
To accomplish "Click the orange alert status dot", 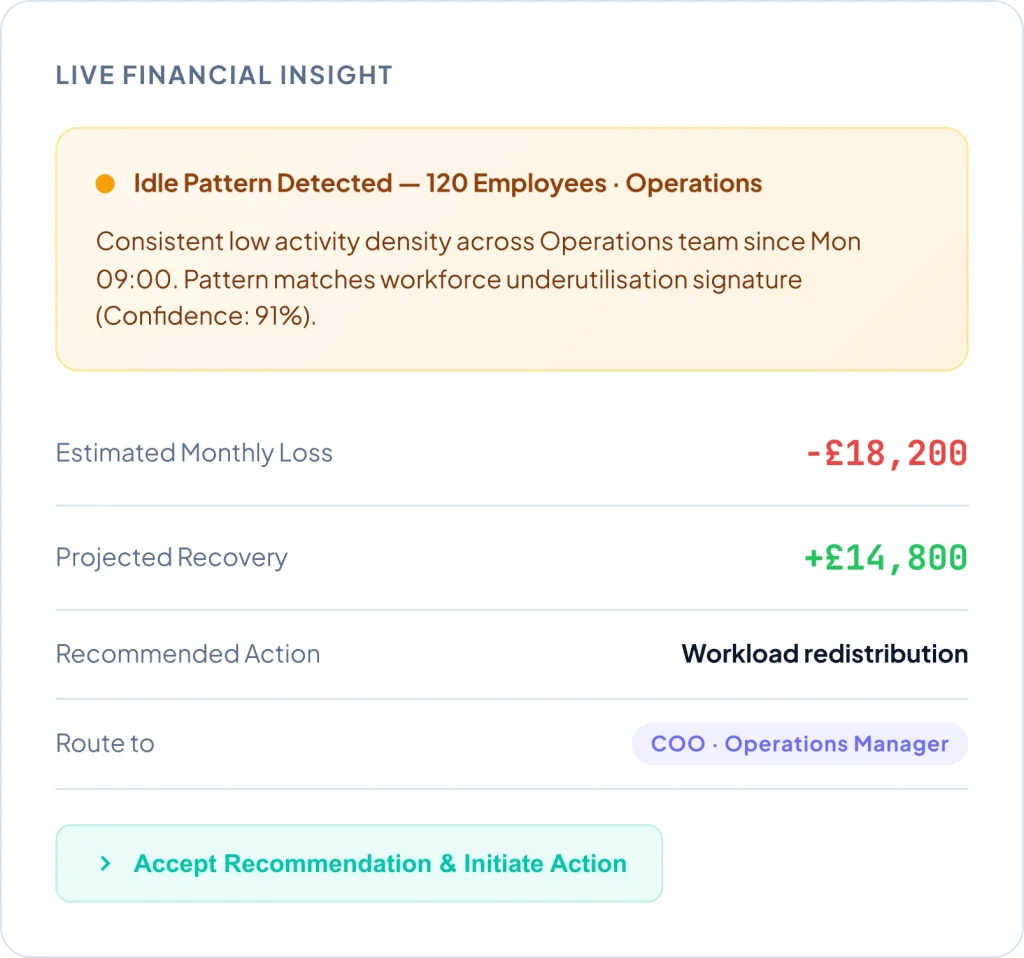I will coord(105,184).
